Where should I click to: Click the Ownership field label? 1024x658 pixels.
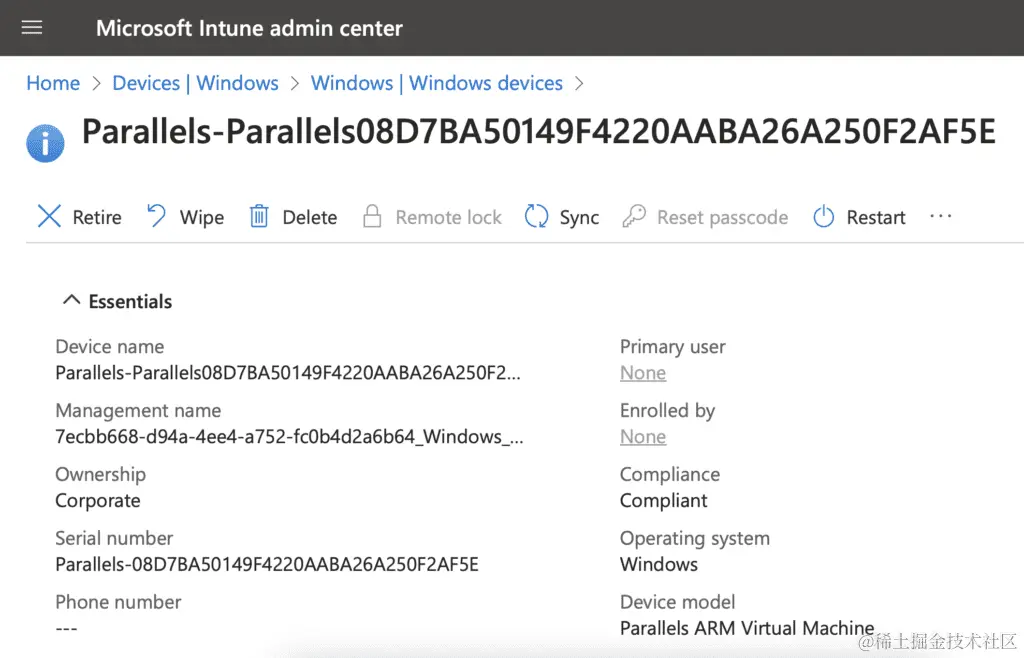[101, 475]
